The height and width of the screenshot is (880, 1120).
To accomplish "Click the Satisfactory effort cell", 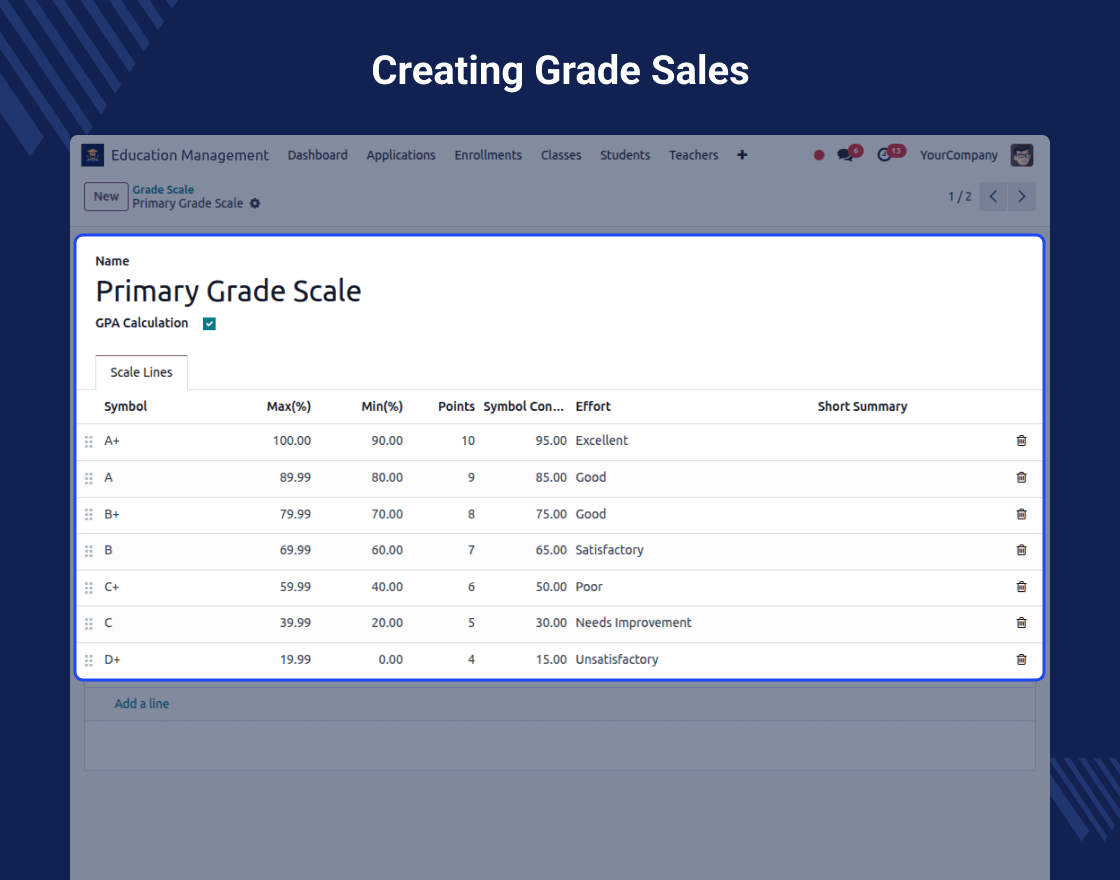I will [609, 550].
